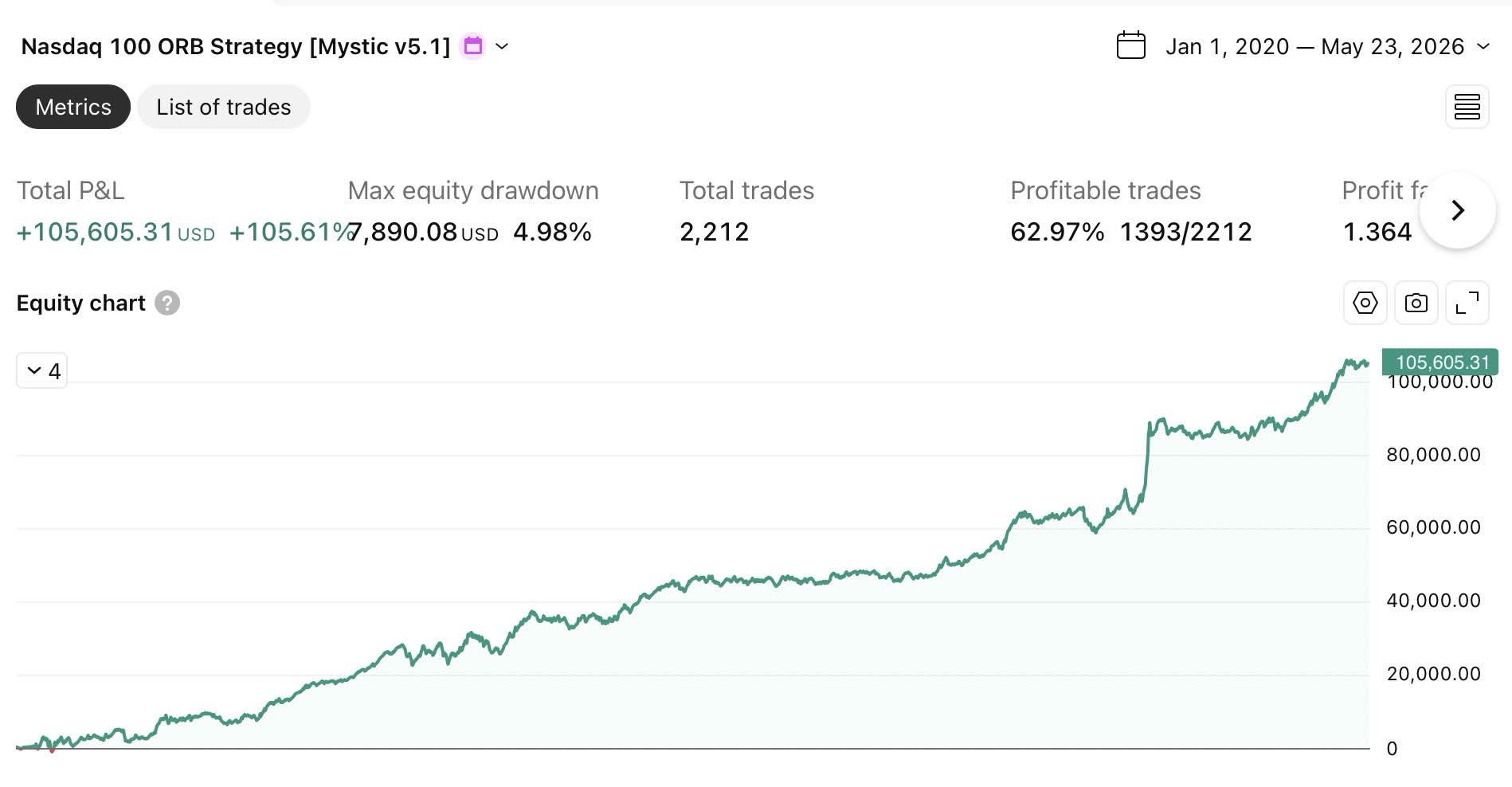Image resolution: width=1512 pixels, height=787 pixels.
Task: Open equity chart settings hexagon icon
Action: pos(1365,303)
